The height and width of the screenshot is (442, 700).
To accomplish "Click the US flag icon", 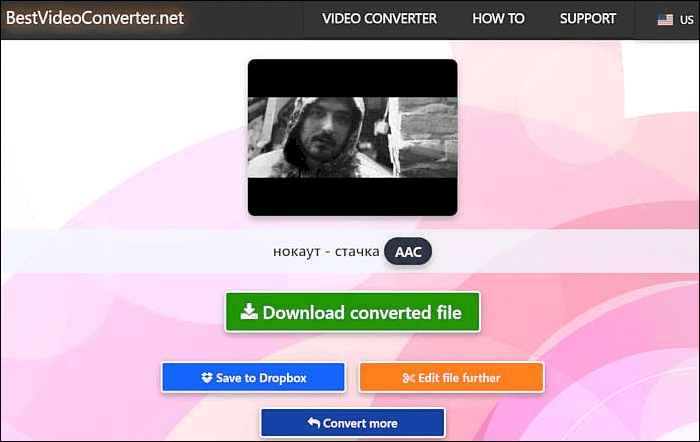I will tap(663, 20).
